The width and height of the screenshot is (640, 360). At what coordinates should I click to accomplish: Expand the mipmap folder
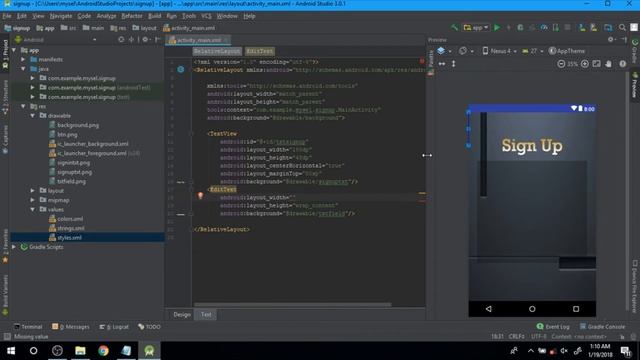(x=33, y=200)
